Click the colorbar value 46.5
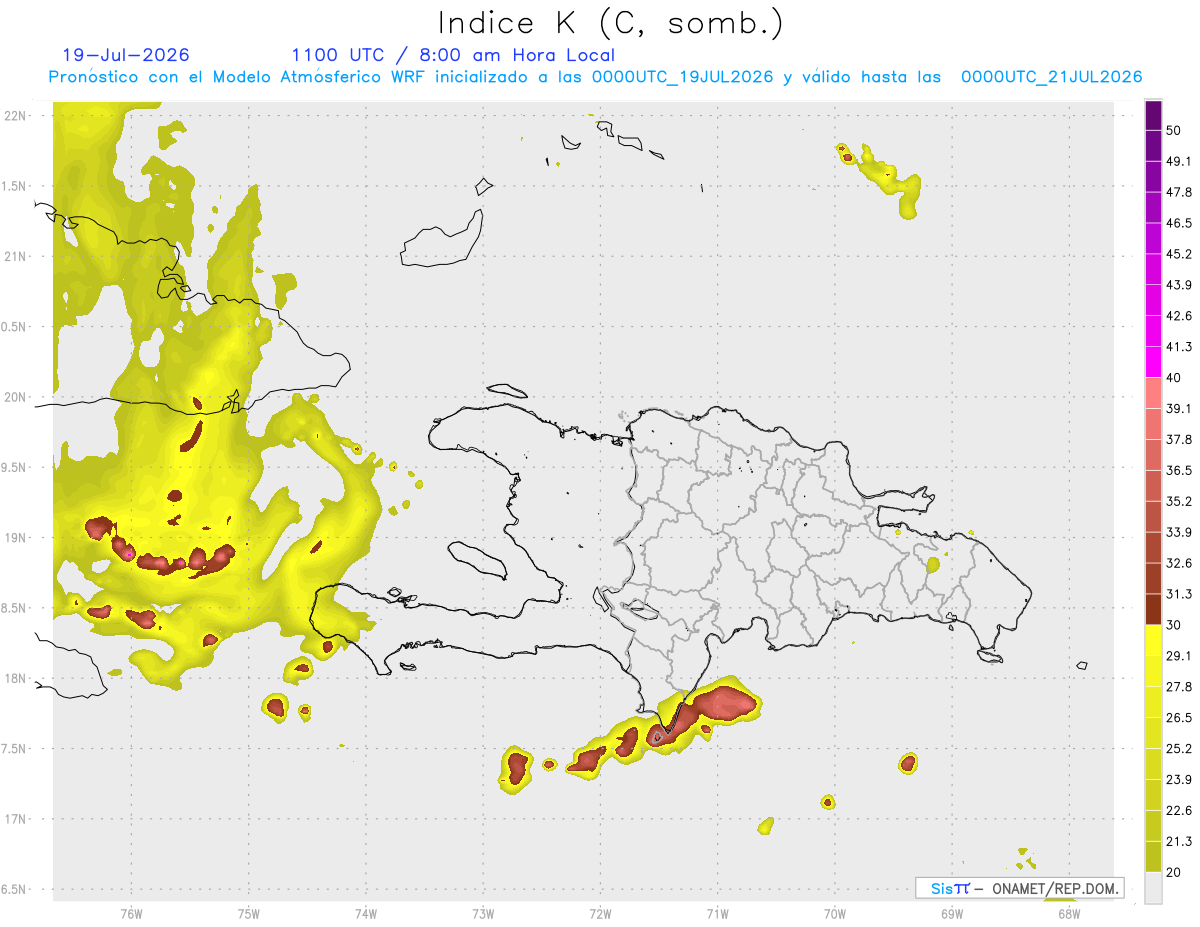Viewport: 1200px width, 927px height. 1179,223
